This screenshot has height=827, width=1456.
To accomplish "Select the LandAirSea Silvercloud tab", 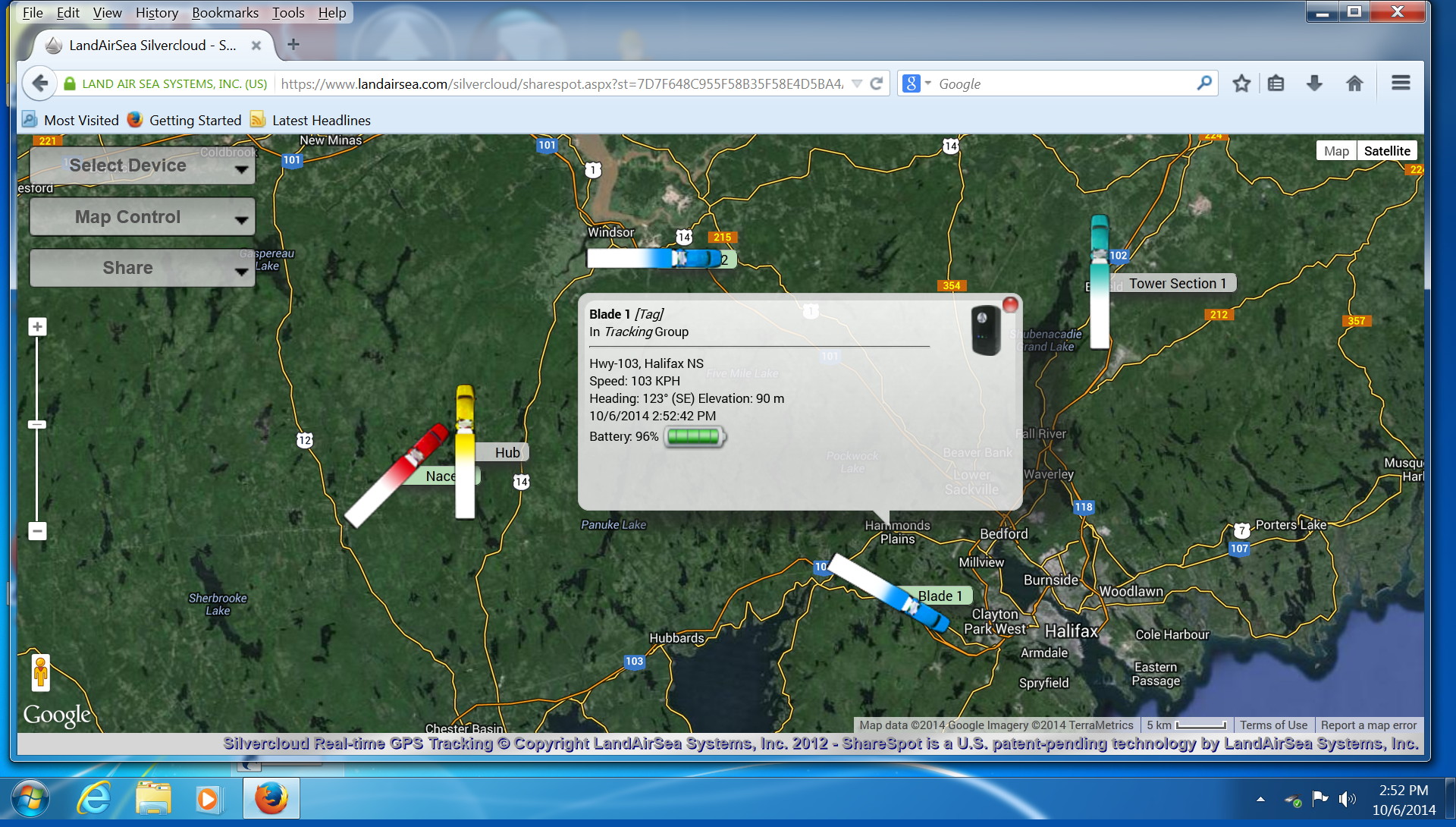I will (152, 46).
